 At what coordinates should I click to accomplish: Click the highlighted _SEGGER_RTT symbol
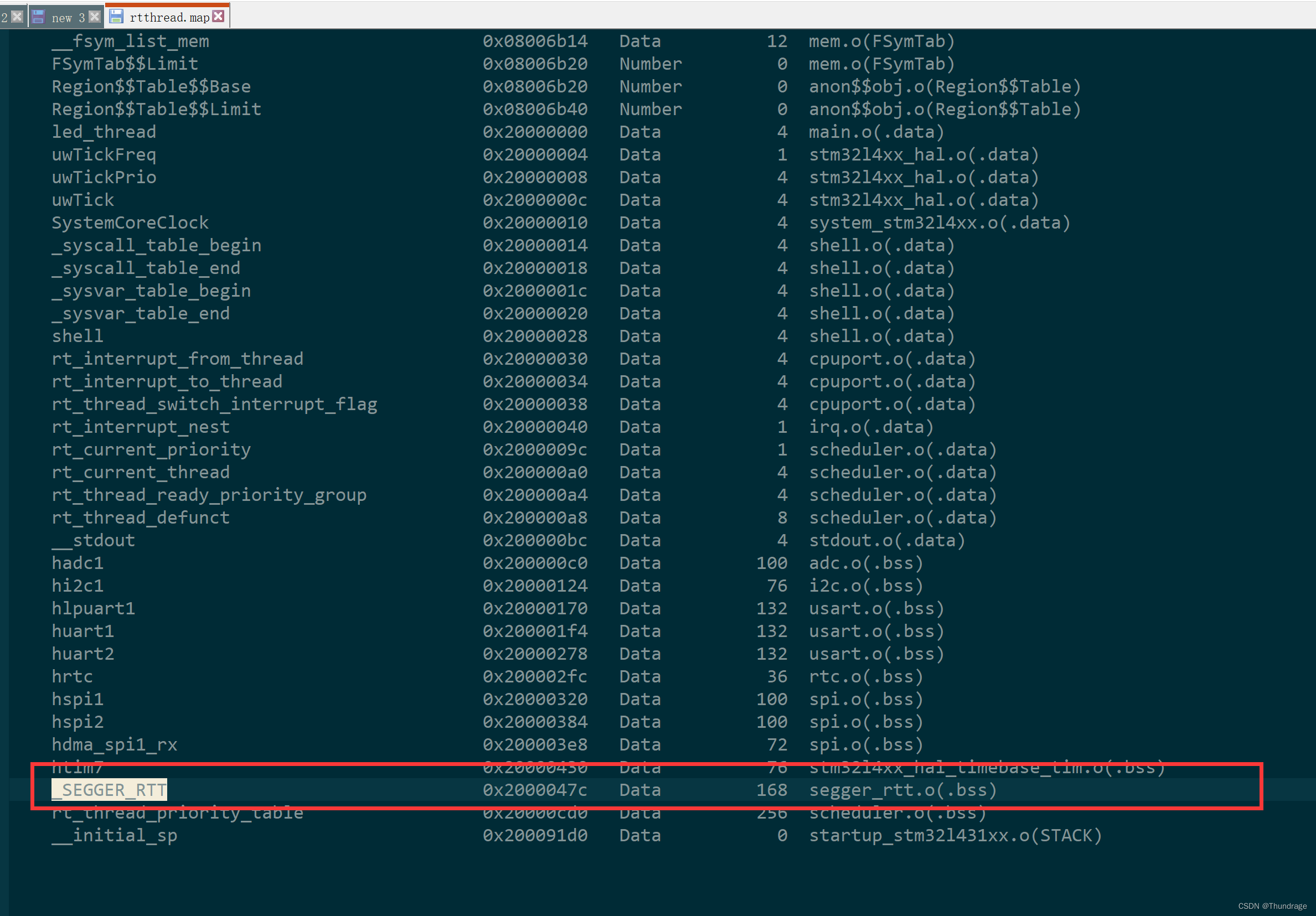click(109, 790)
